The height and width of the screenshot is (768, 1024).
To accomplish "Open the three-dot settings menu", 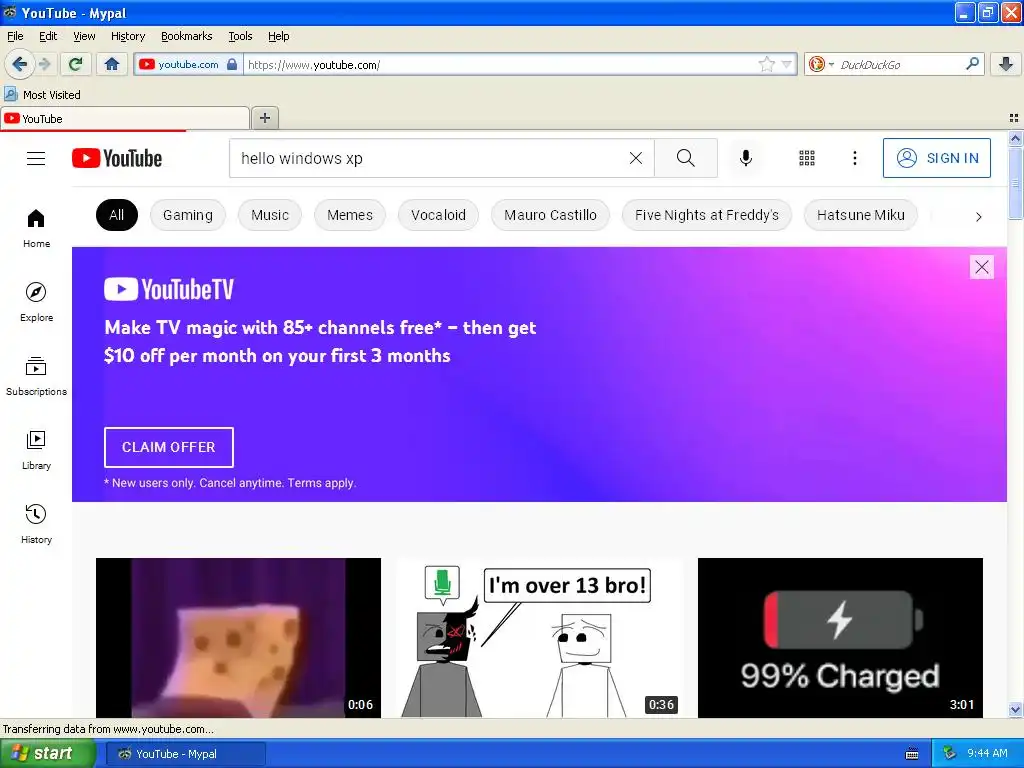I will click(854, 158).
